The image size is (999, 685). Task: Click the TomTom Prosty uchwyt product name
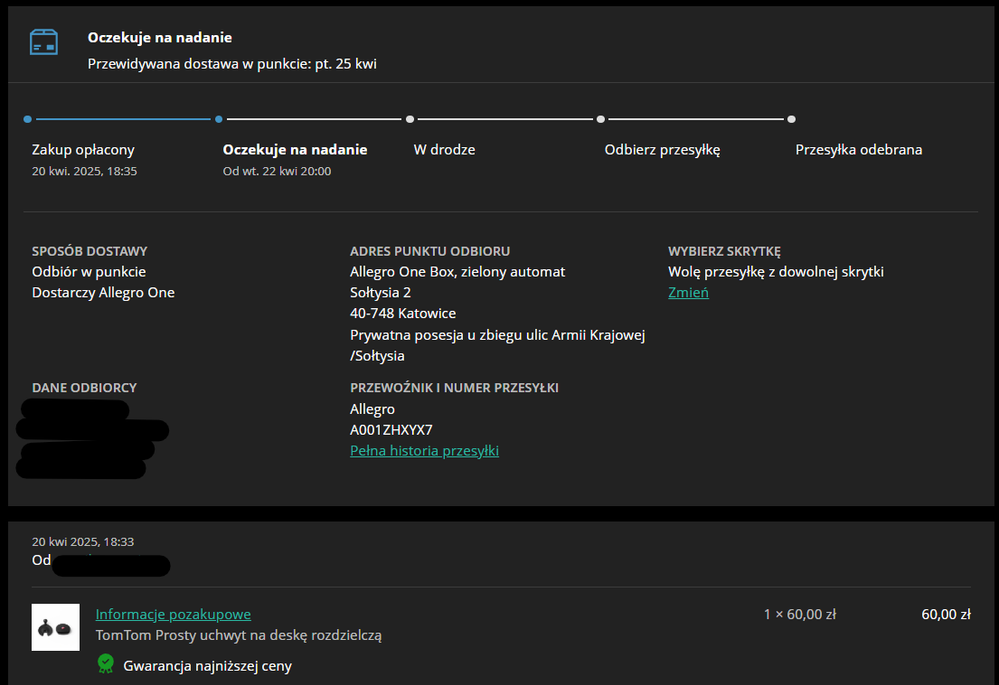coord(238,635)
